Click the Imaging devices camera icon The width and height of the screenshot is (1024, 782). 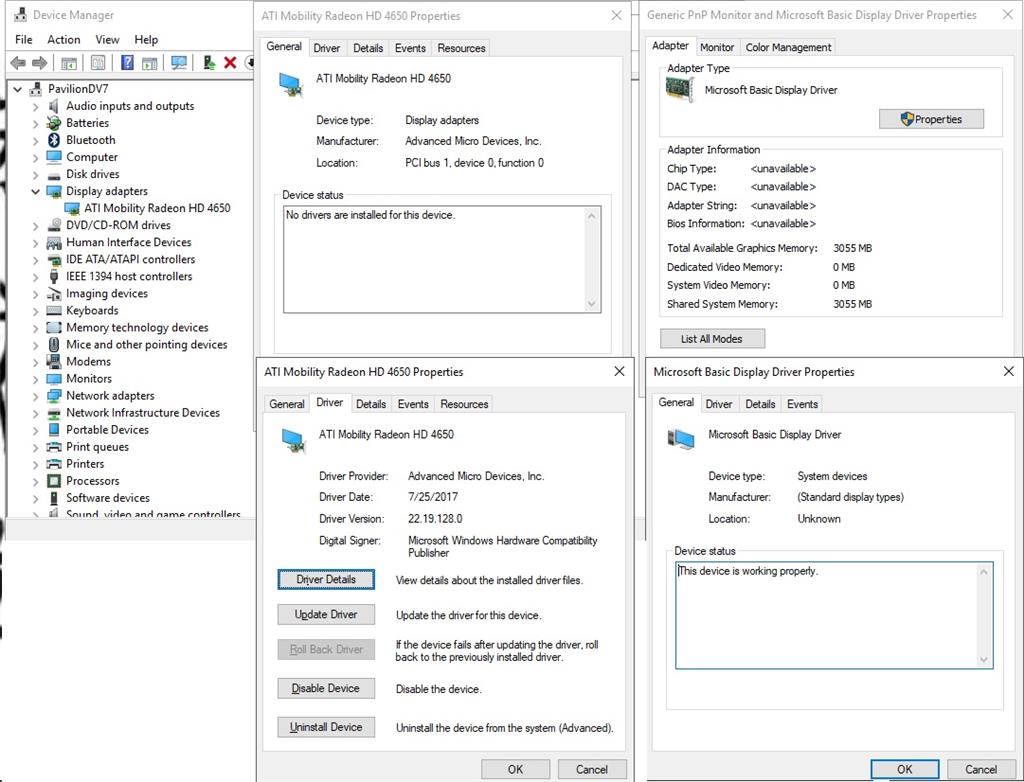click(54, 293)
